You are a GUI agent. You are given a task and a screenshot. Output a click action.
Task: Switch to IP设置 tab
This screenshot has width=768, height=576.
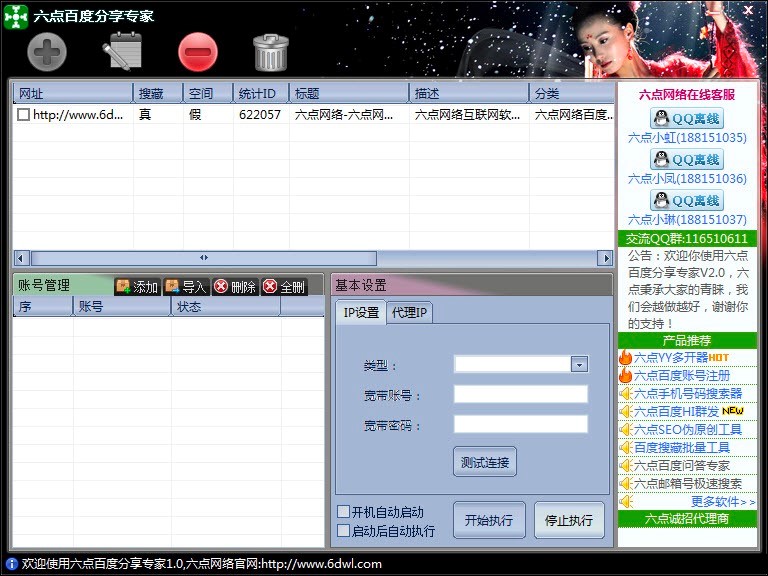click(x=361, y=312)
